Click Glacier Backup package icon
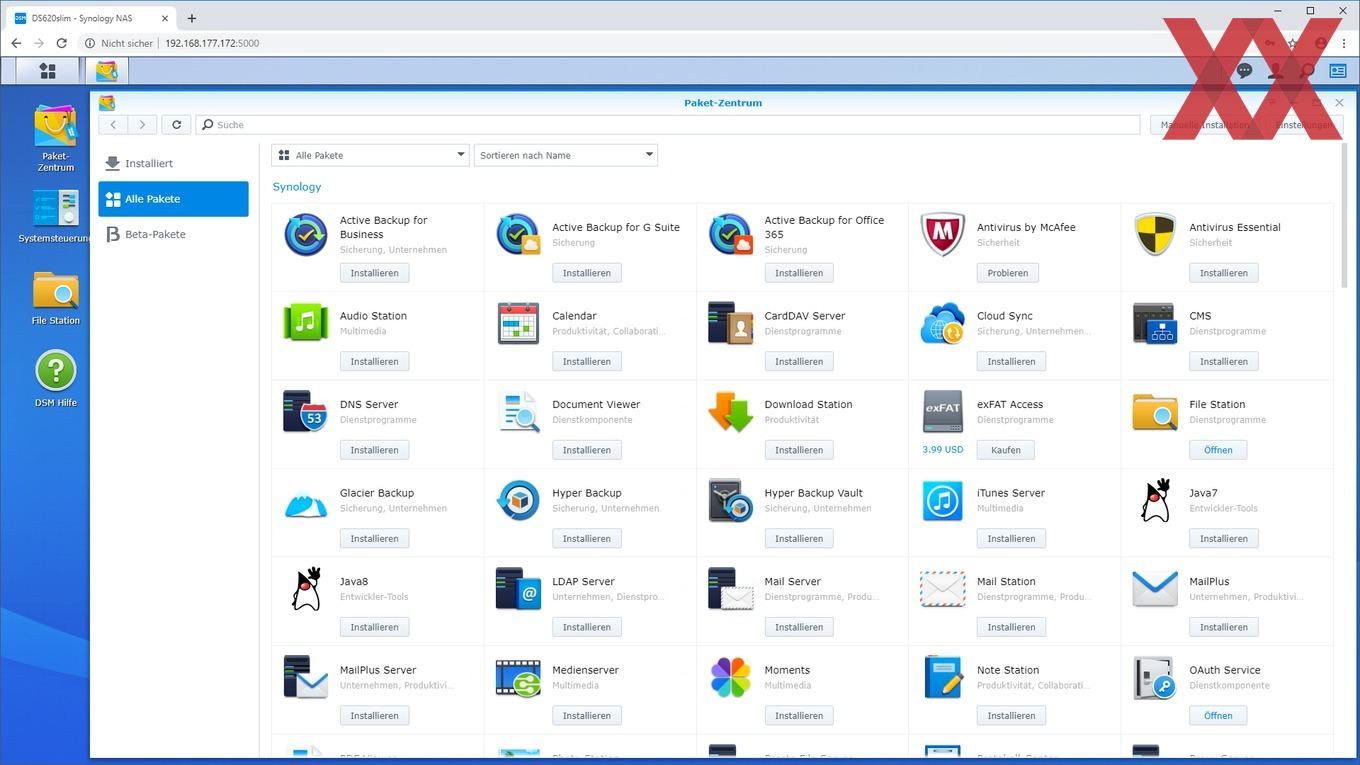 [305, 502]
